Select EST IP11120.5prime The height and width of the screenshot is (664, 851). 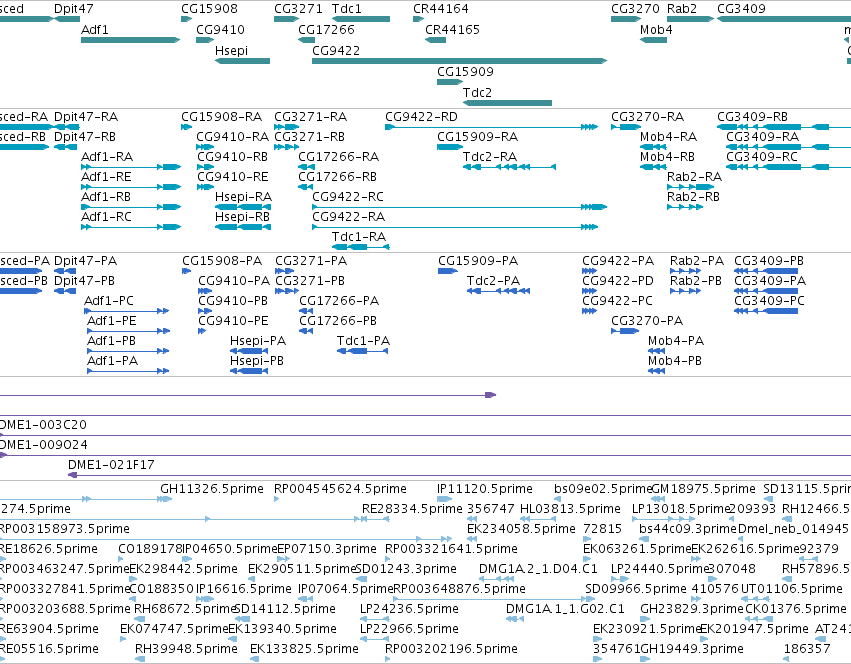click(x=485, y=489)
